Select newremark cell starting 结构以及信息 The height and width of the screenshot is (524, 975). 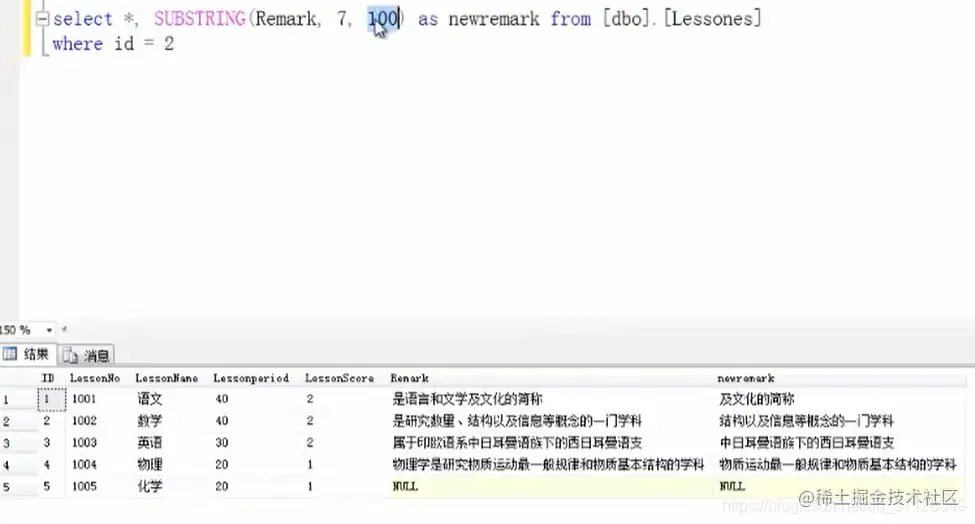pos(806,421)
